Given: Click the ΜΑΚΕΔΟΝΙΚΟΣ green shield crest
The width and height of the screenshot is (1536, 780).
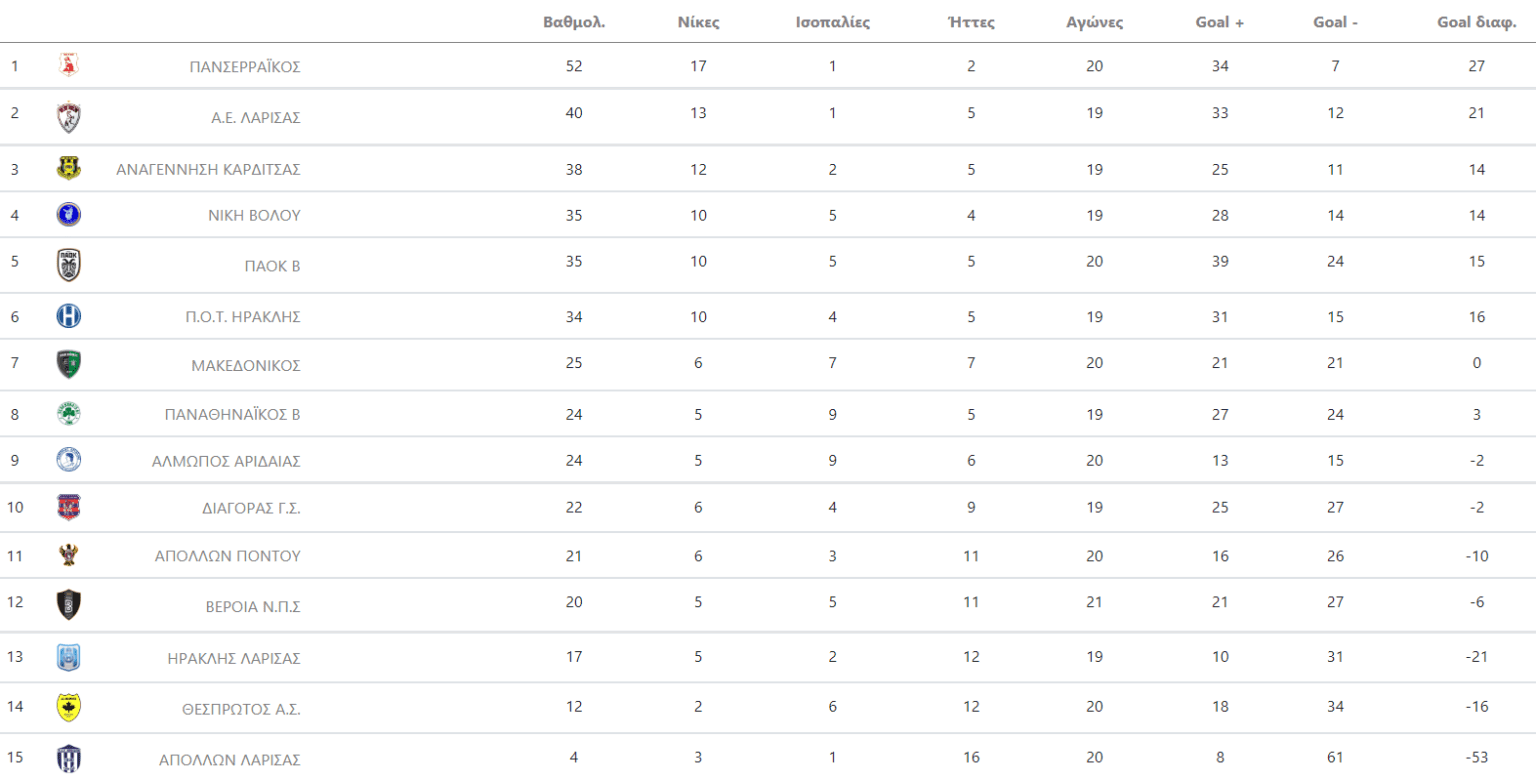Looking at the screenshot, I should click(x=69, y=365).
